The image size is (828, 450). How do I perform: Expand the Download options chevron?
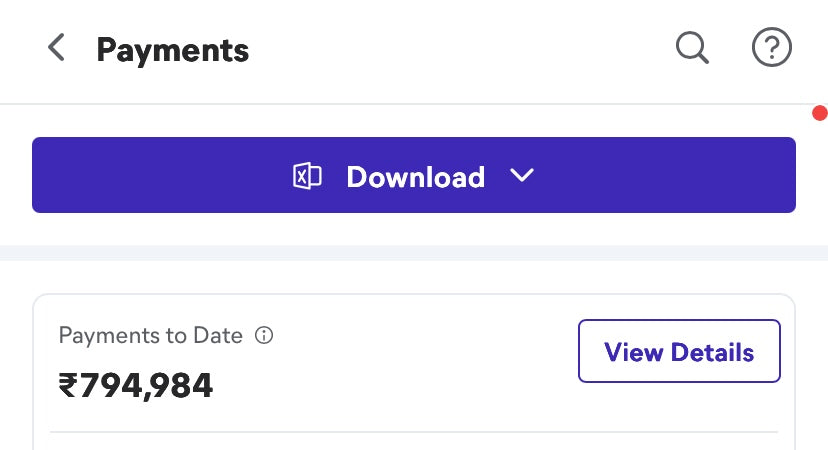point(522,176)
